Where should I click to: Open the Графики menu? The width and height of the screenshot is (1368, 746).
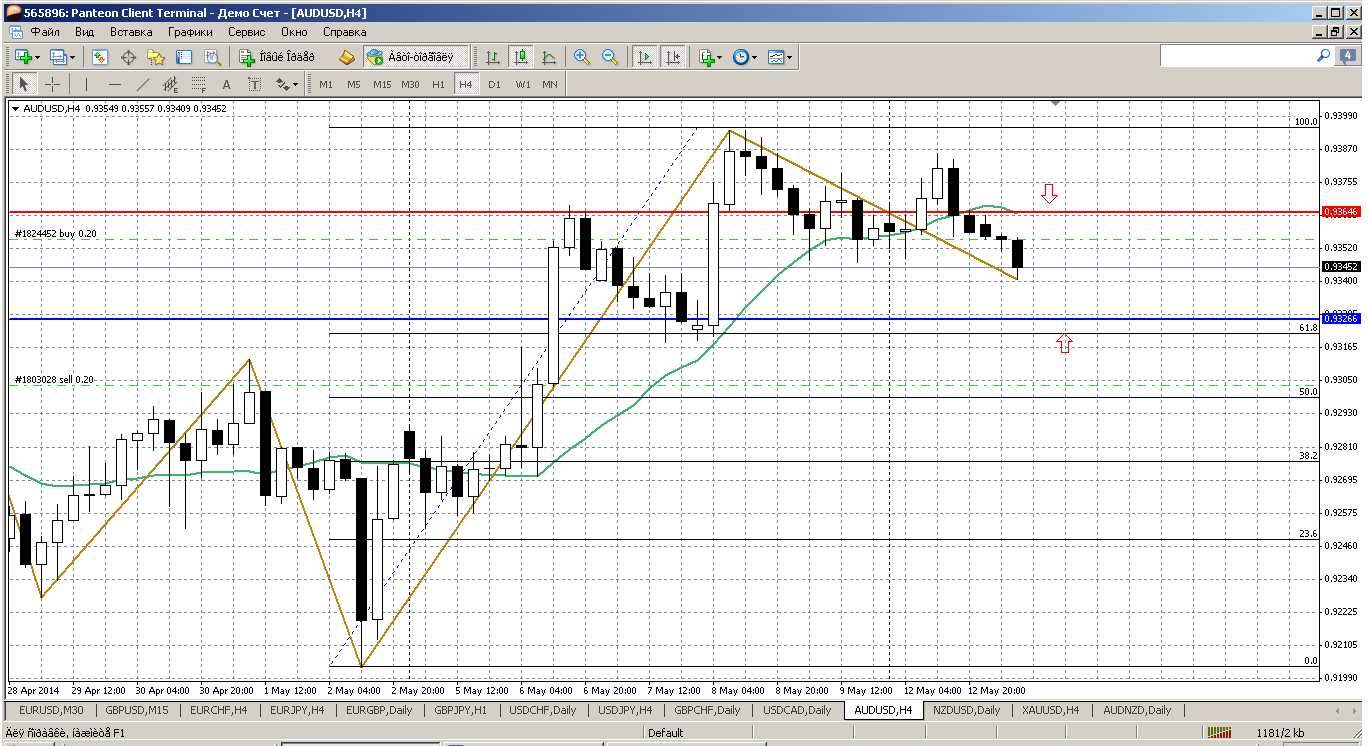(x=190, y=32)
